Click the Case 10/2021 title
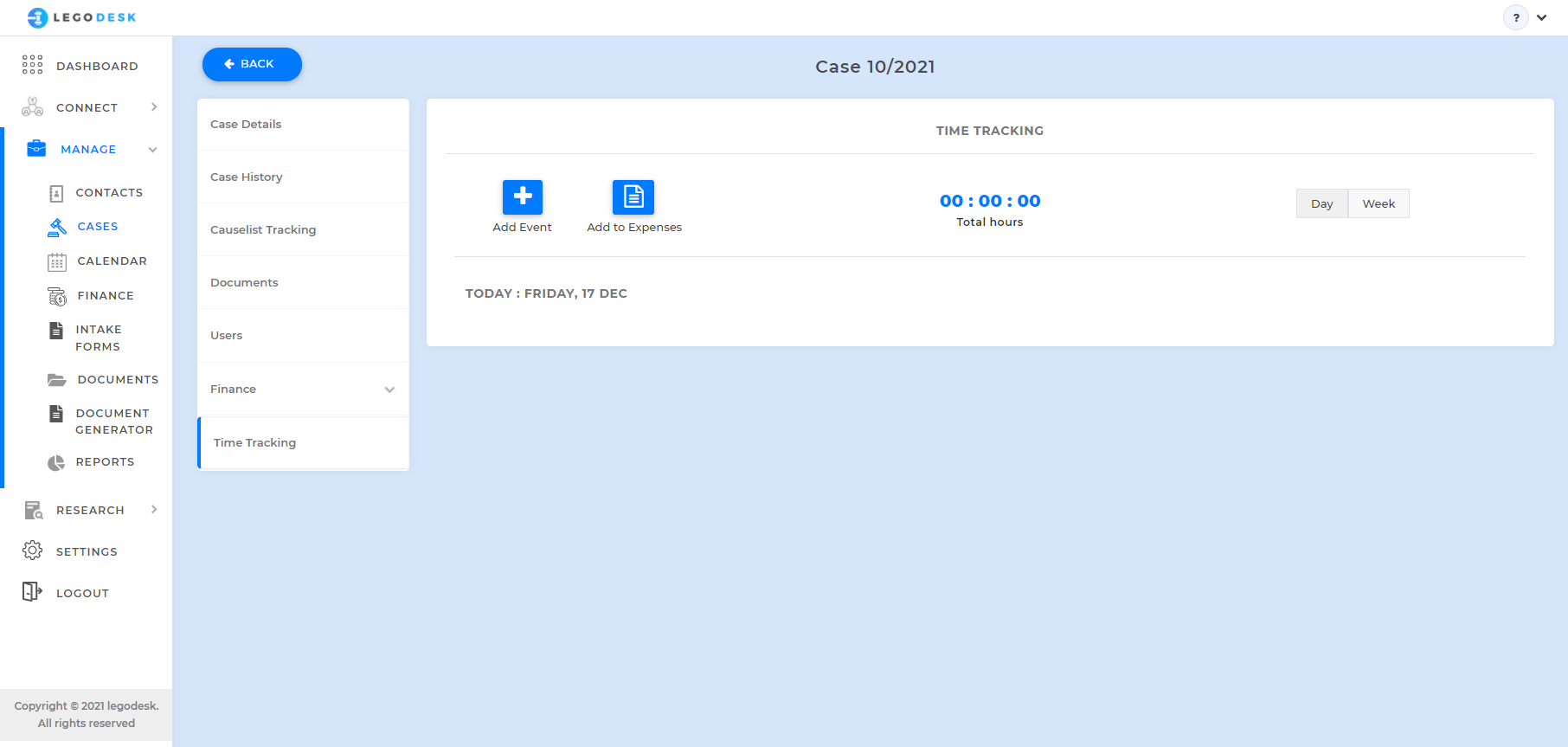This screenshot has width=1568, height=747. (x=875, y=67)
